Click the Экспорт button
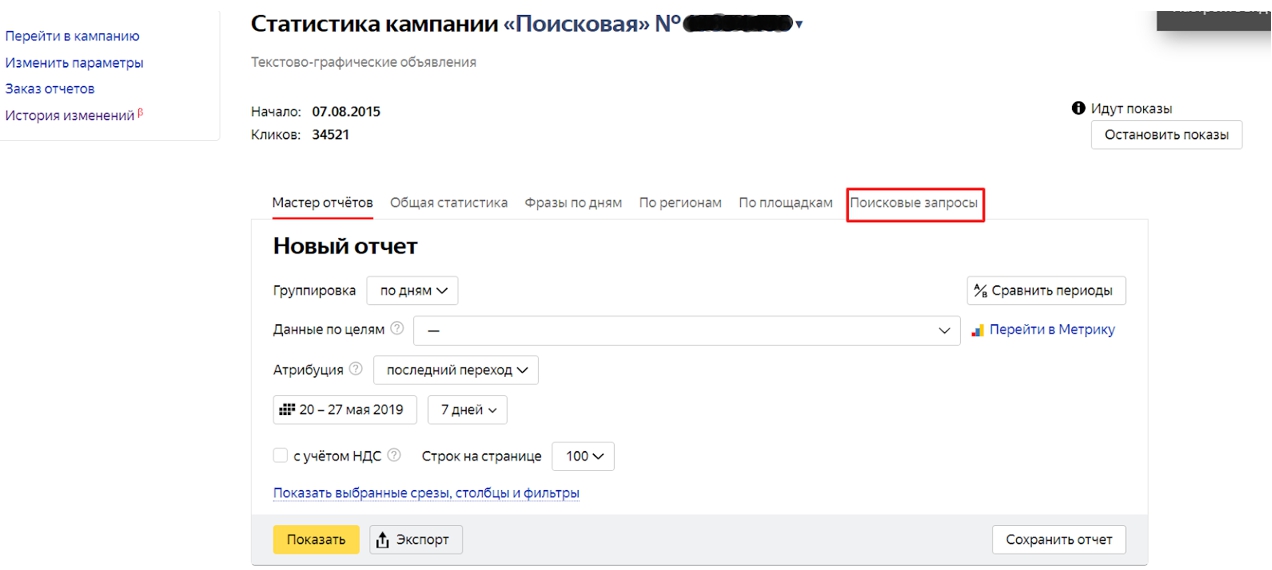The image size is (1272, 570). 416,540
